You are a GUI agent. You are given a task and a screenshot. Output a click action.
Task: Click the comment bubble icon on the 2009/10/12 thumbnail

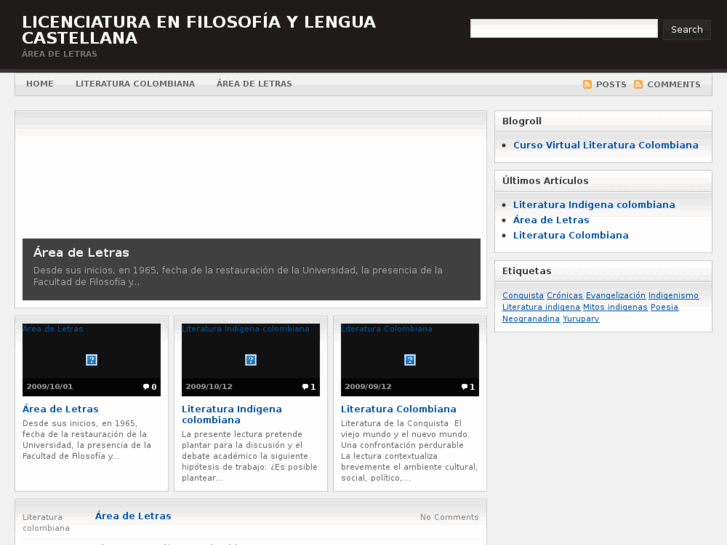[305, 387]
